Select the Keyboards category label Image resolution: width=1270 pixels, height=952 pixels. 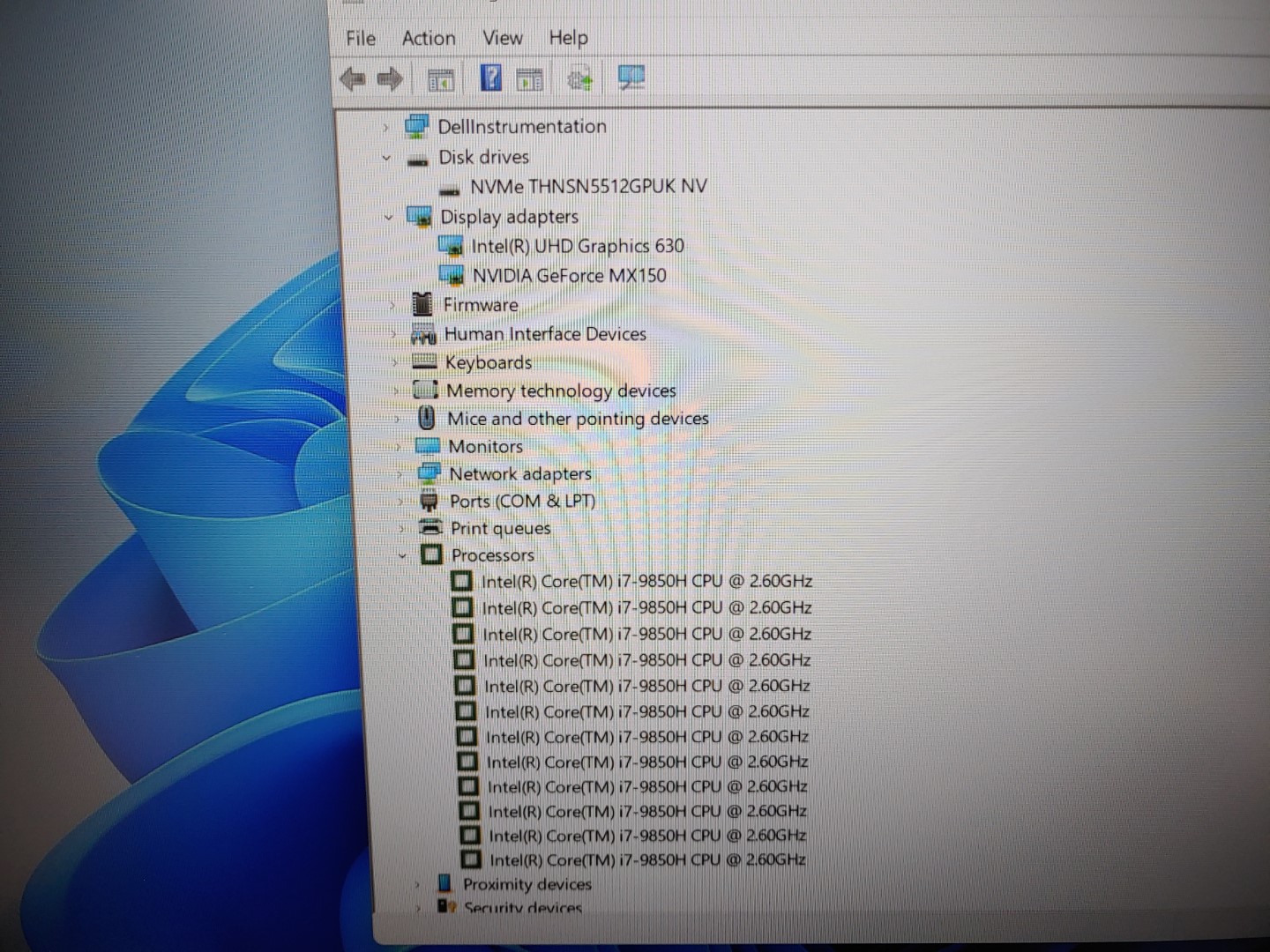[x=489, y=363]
